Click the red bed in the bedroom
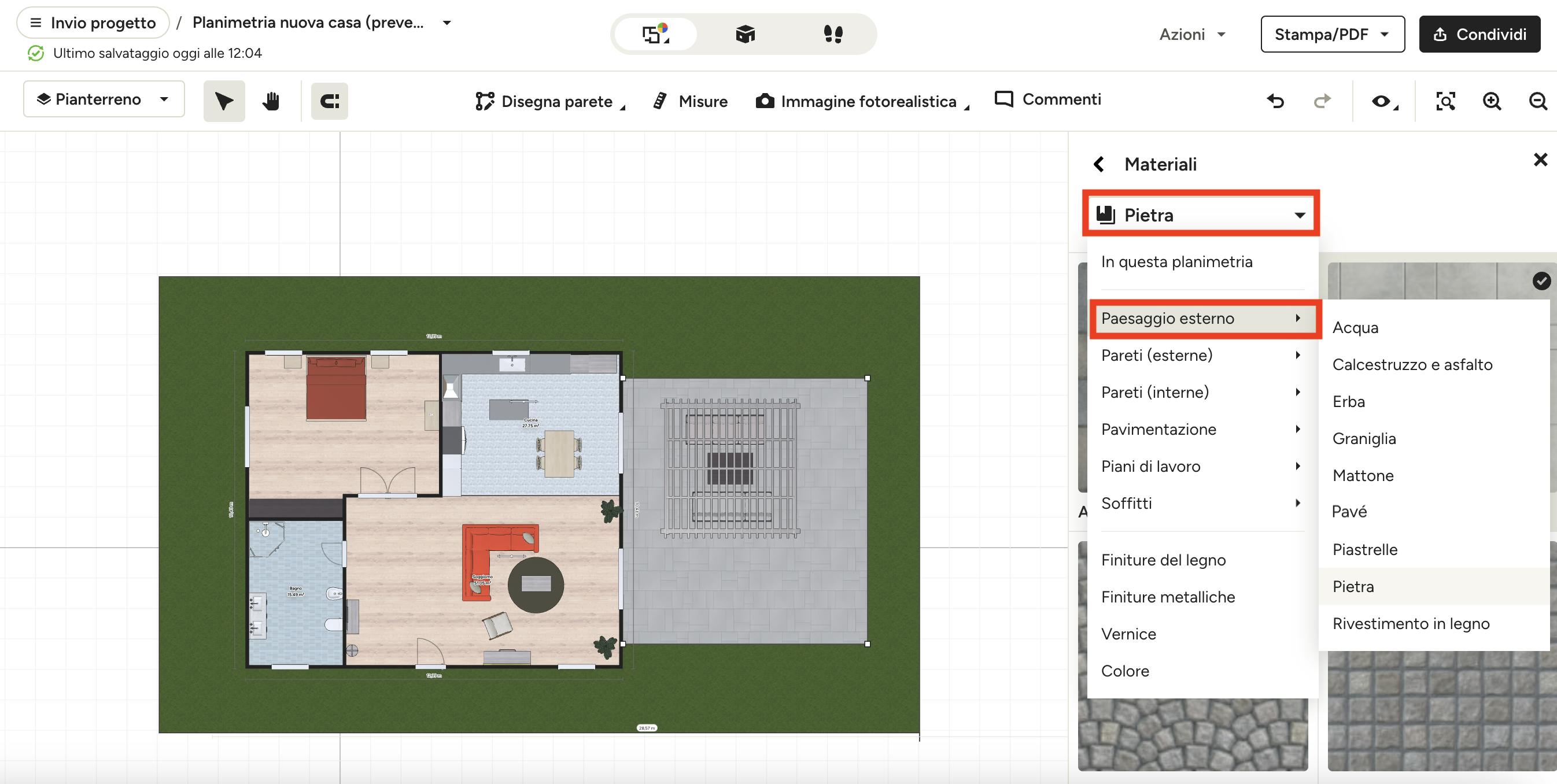This screenshot has height=784, width=1557. [x=336, y=388]
